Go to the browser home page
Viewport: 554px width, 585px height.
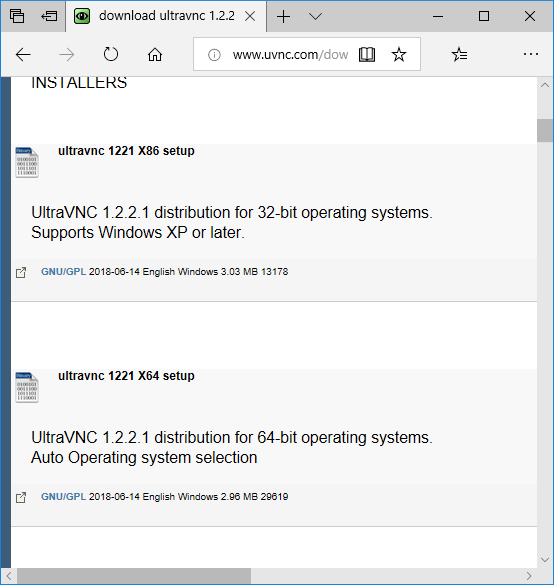[155, 55]
